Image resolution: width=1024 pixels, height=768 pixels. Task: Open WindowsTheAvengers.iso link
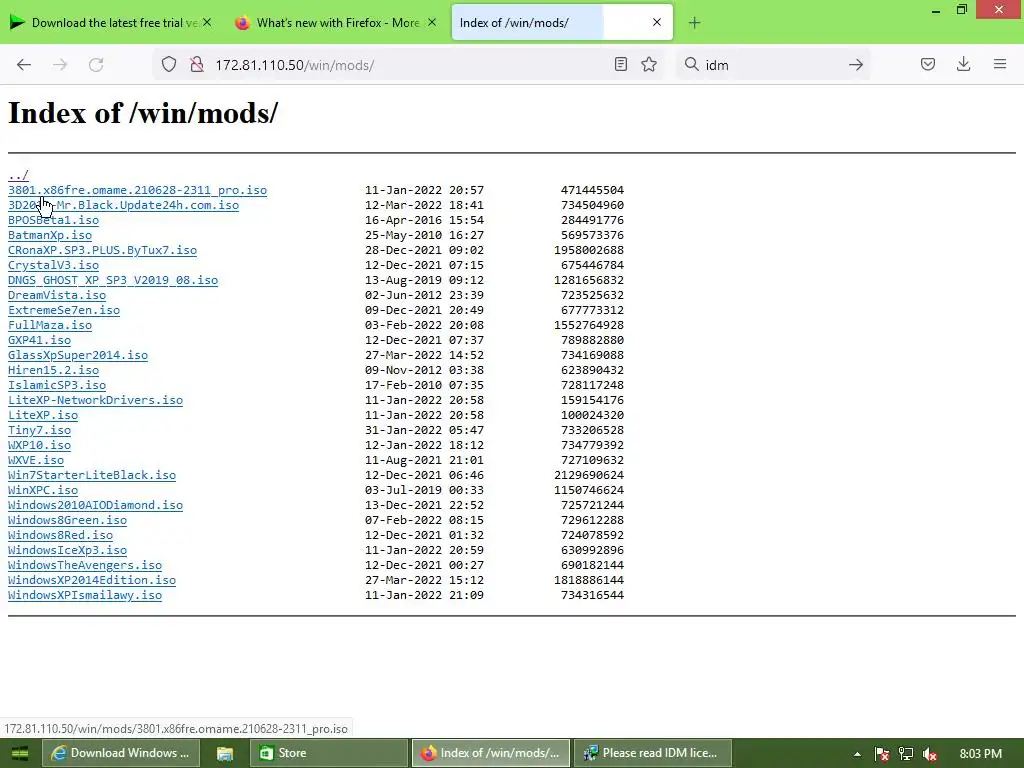[85, 566]
